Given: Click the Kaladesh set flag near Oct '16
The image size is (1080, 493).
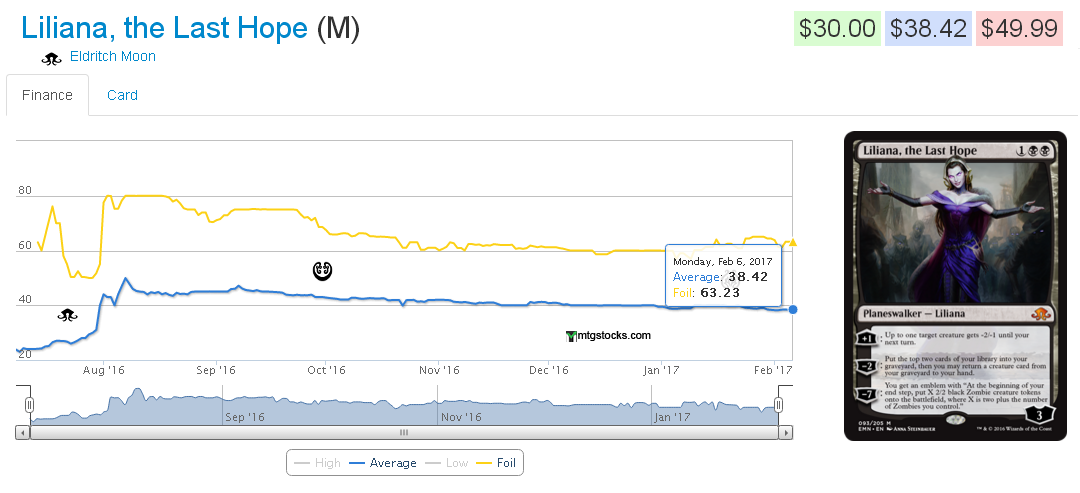Looking at the screenshot, I should coord(322,271).
